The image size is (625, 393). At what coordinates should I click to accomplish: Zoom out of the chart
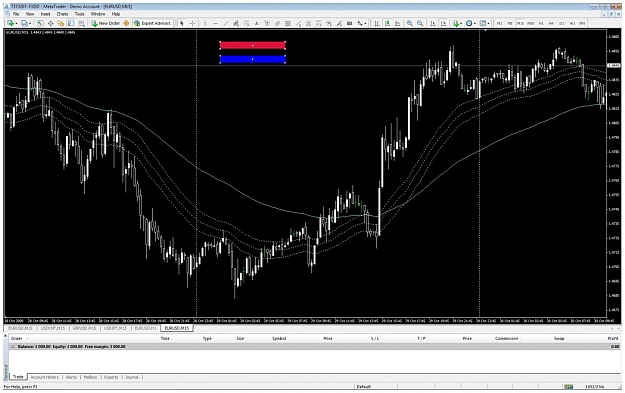pyautogui.click(x=420, y=23)
